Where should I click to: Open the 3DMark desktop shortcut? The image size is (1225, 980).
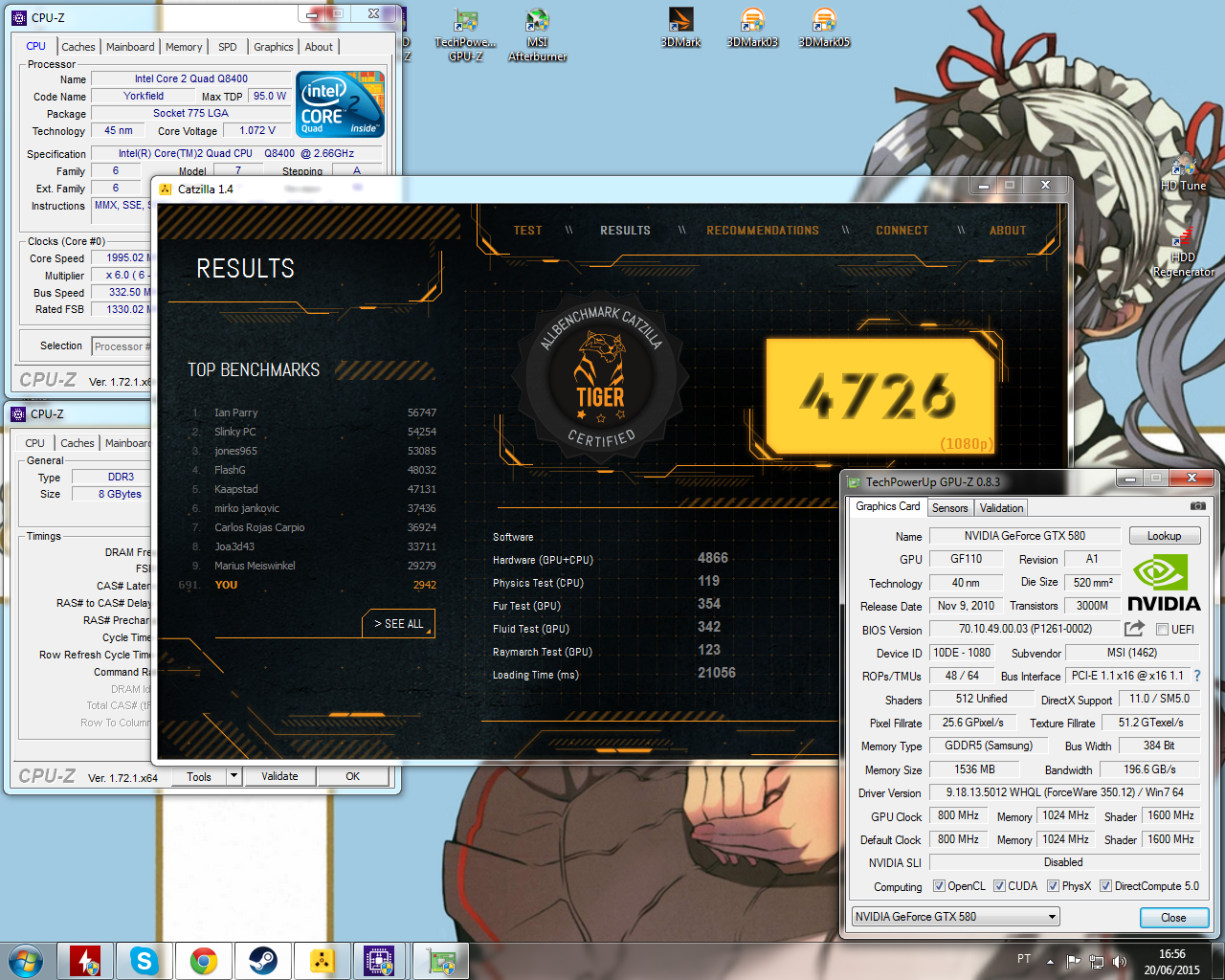(680, 28)
